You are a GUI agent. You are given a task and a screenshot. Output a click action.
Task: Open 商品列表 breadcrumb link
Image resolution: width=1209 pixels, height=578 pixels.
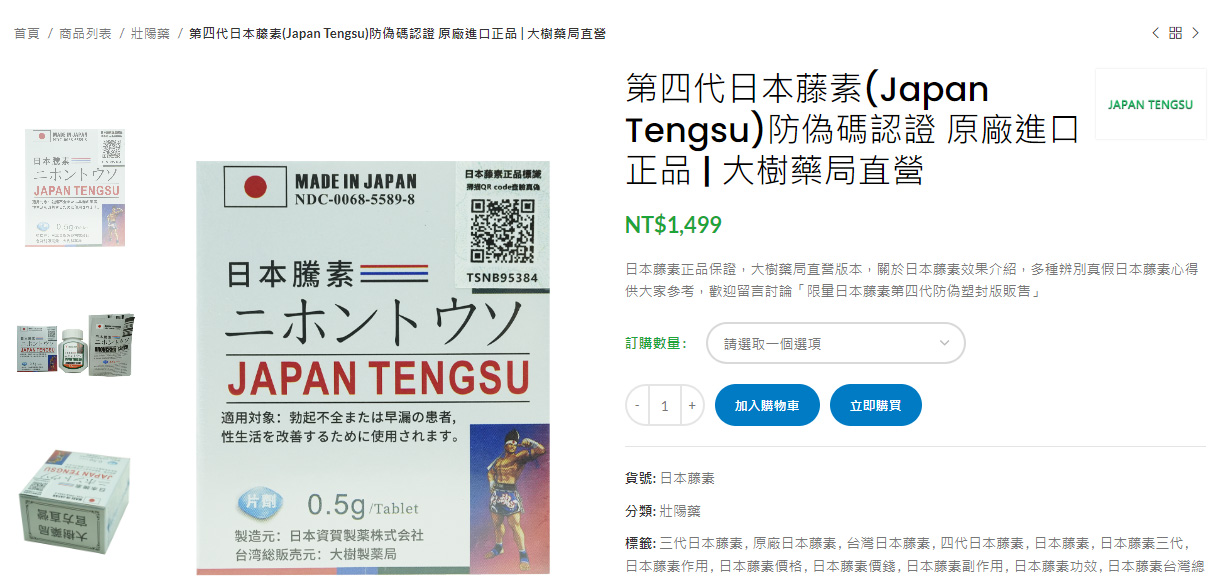(x=85, y=33)
